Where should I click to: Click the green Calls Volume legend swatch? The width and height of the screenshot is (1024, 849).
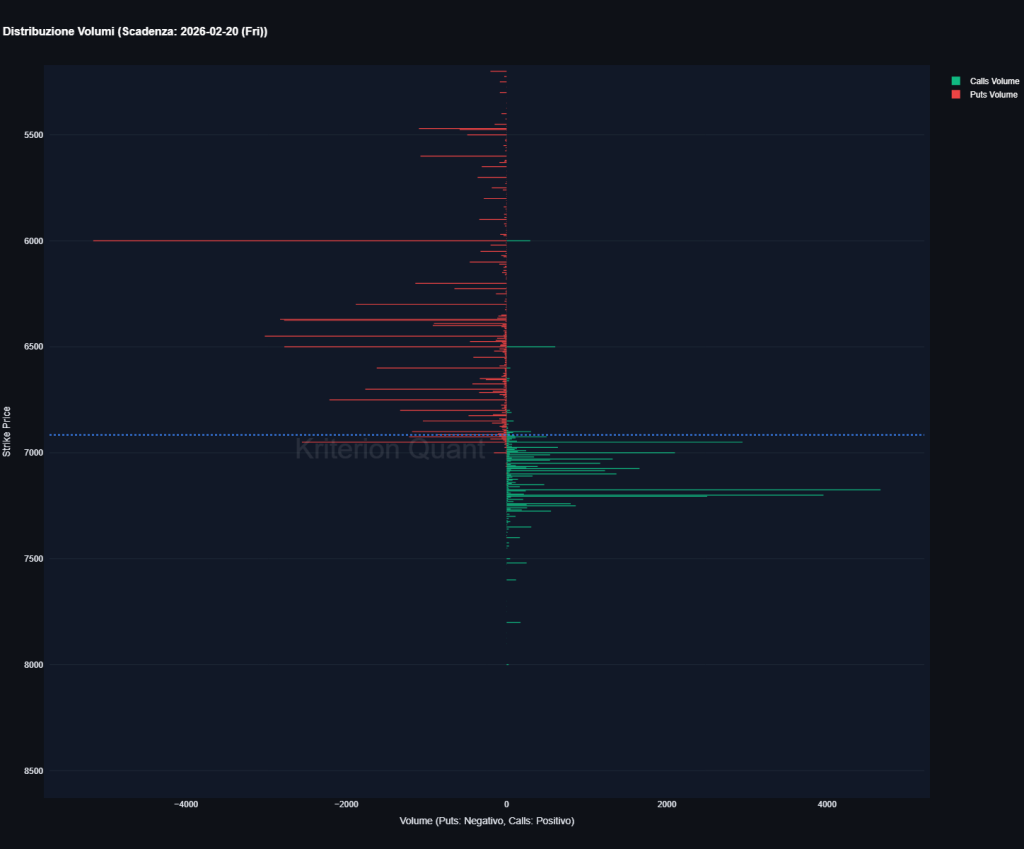(957, 80)
